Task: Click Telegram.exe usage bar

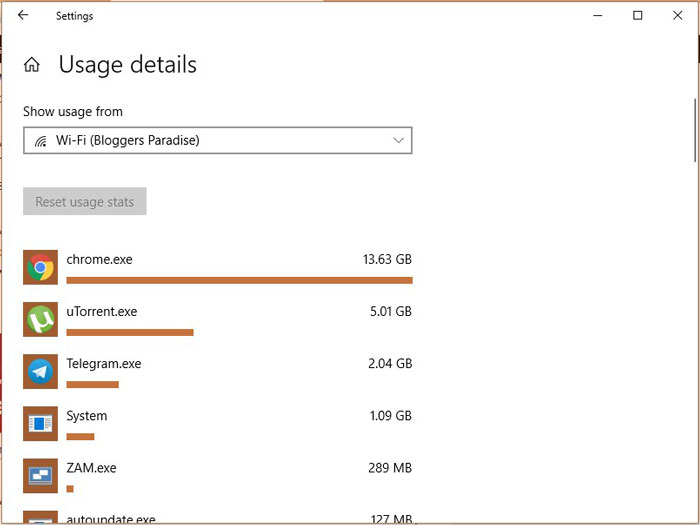Action: click(x=93, y=384)
